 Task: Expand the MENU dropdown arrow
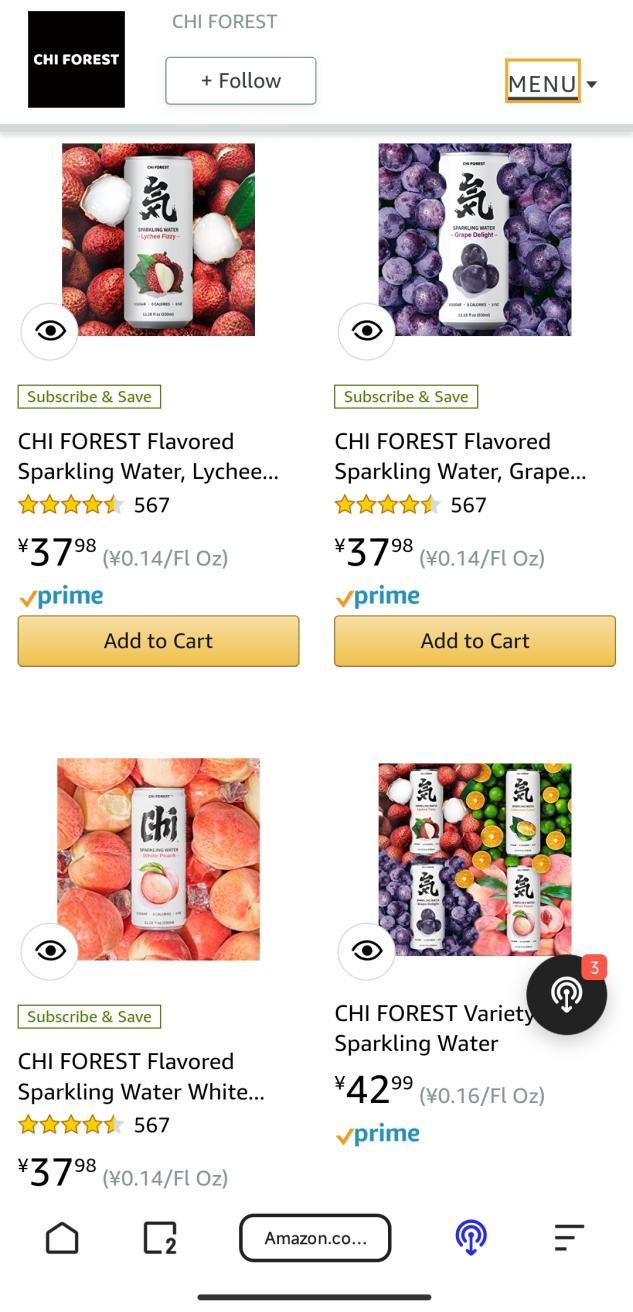(x=592, y=84)
